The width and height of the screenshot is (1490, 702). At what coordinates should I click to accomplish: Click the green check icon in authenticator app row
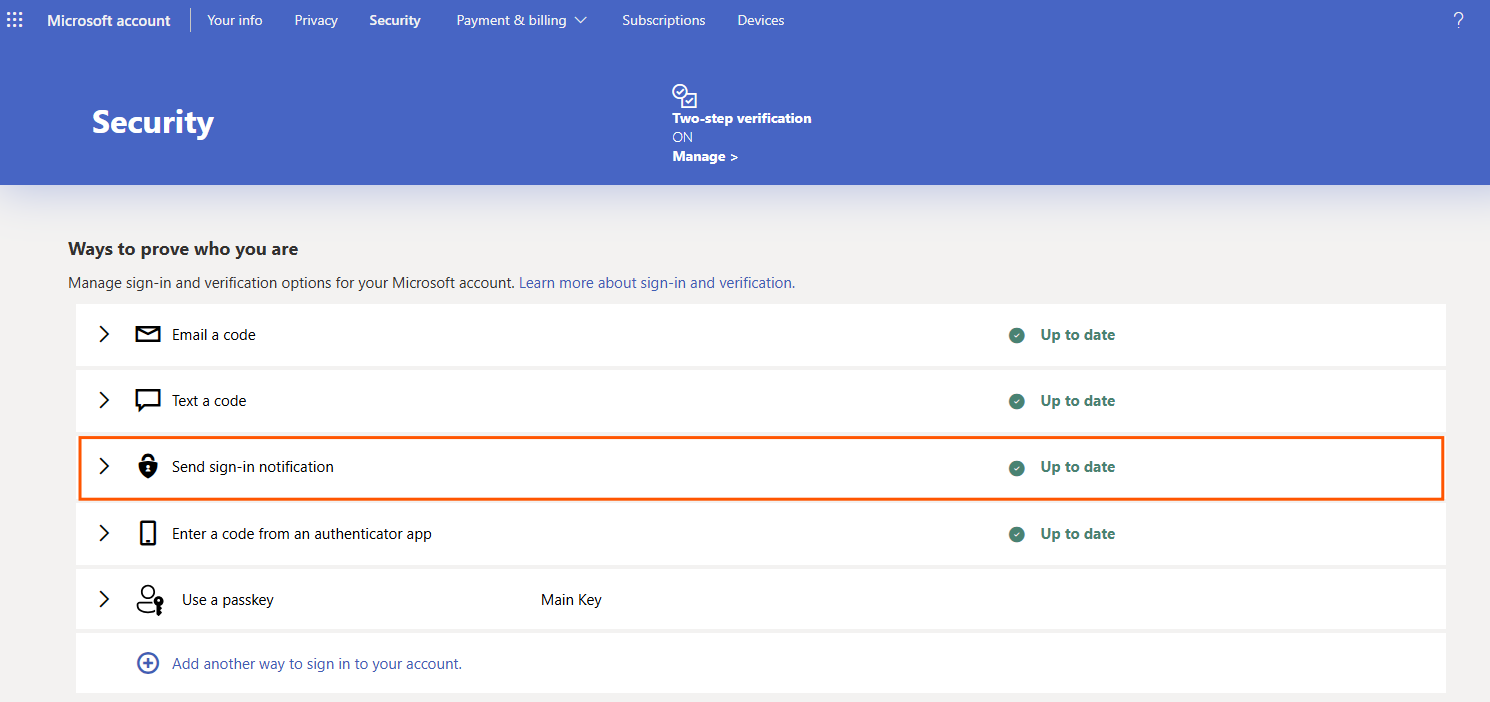1017,534
